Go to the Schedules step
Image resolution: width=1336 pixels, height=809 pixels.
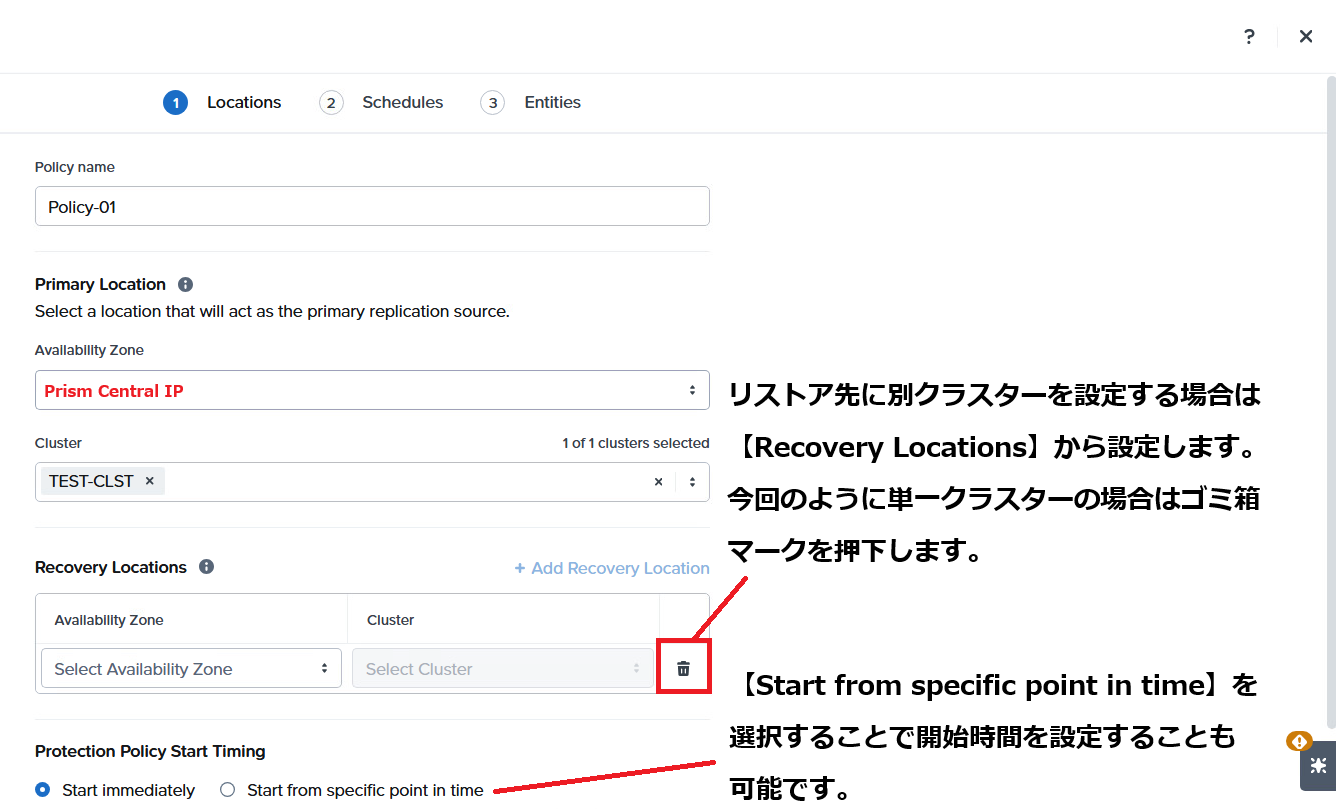coord(381,102)
